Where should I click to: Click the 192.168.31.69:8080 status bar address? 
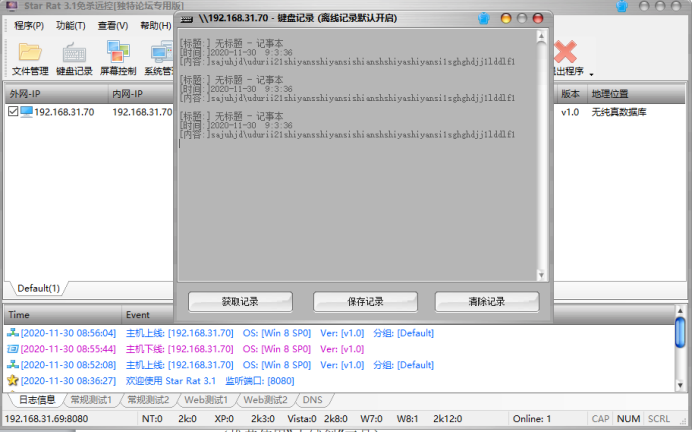[x=46, y=419]
